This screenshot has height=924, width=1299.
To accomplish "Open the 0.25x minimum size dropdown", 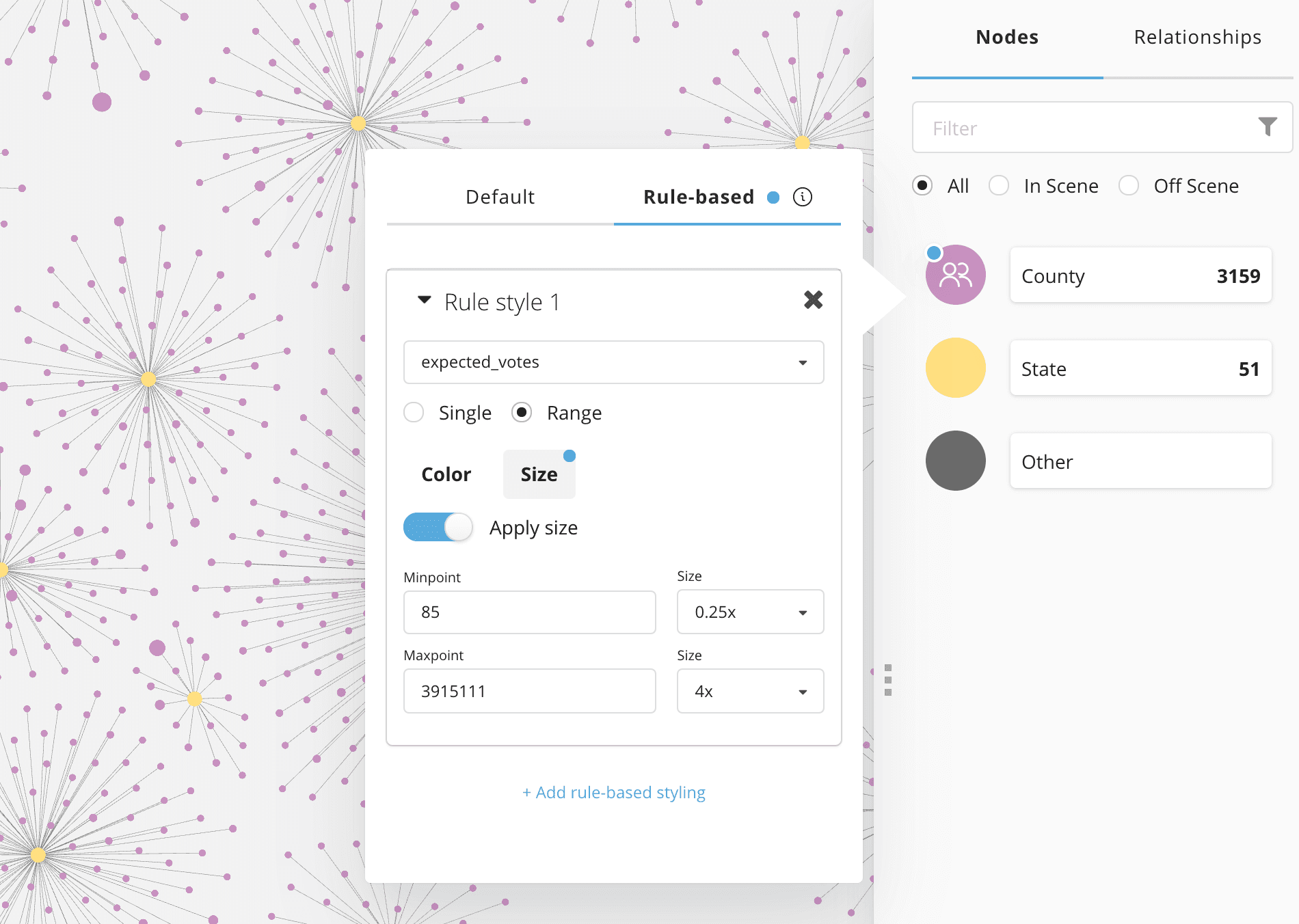I will [x=750, y=612].
